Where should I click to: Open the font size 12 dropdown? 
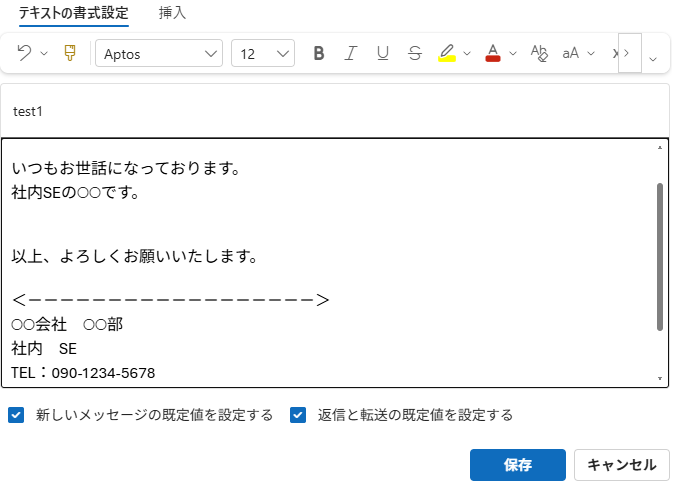[x=263, y=53]
